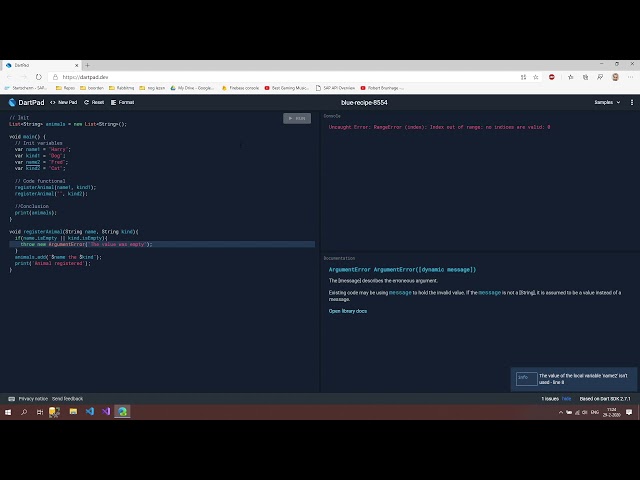Open the Rabbitmq bookmarks folder
The image size is (640, 480).
[121, 88]
